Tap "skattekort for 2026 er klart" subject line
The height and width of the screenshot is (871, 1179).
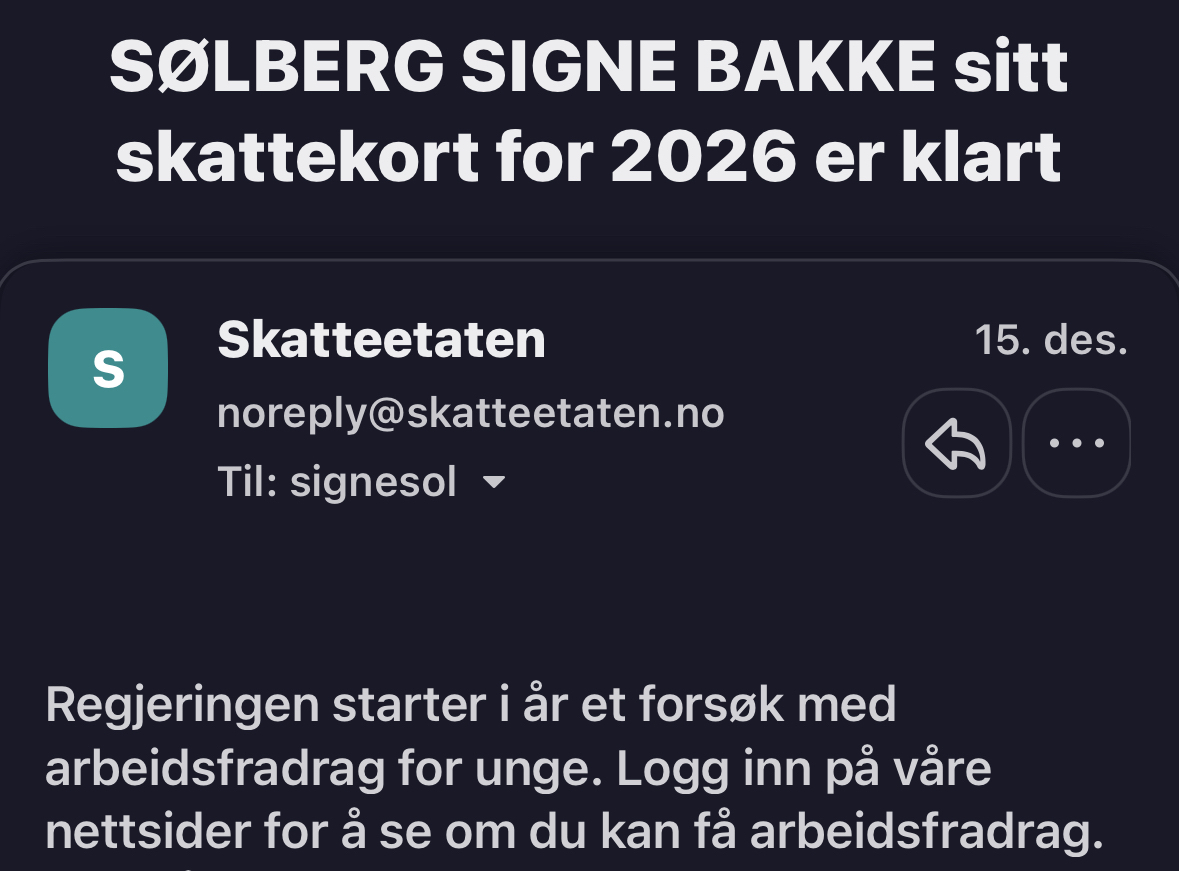[x=588, y=156]
